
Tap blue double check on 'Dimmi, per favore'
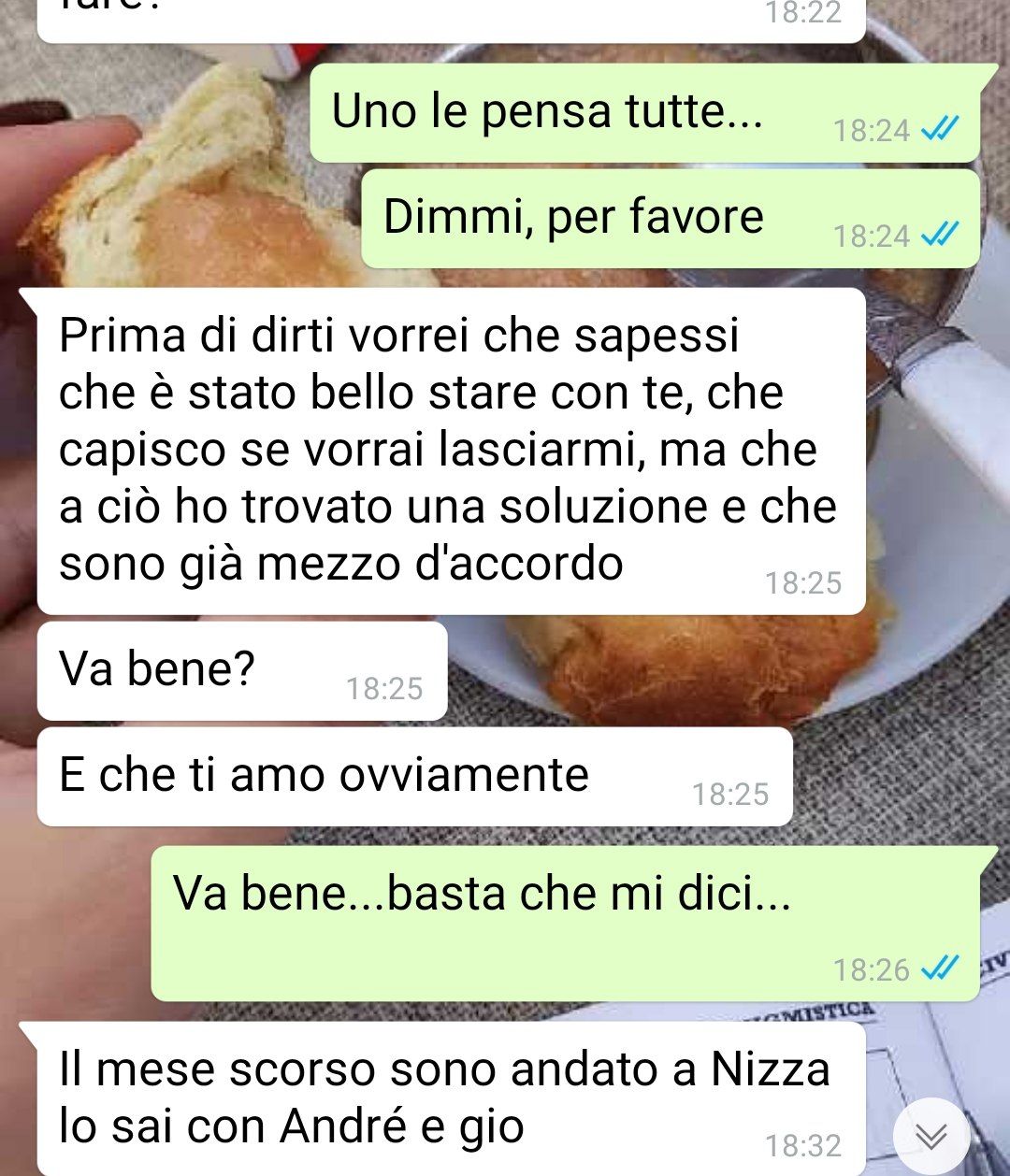click(x=940, y=236)
